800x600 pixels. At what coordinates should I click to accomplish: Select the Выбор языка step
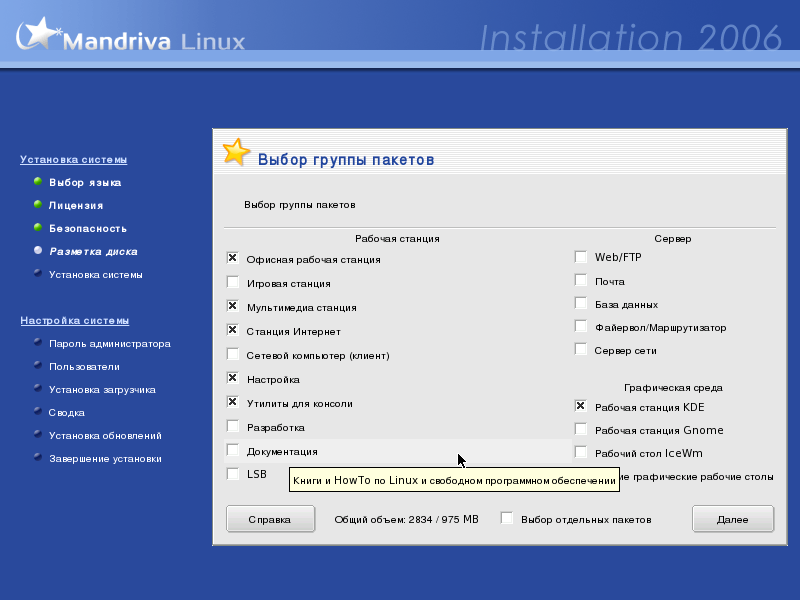pyautogui.click(x=85, y=183)
